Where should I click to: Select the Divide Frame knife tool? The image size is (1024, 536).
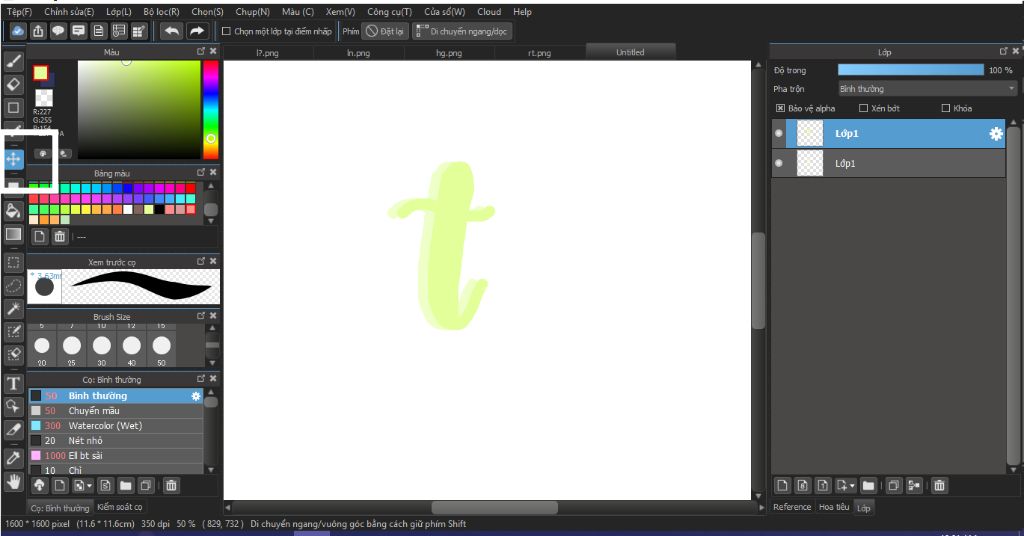coord(14,429)
